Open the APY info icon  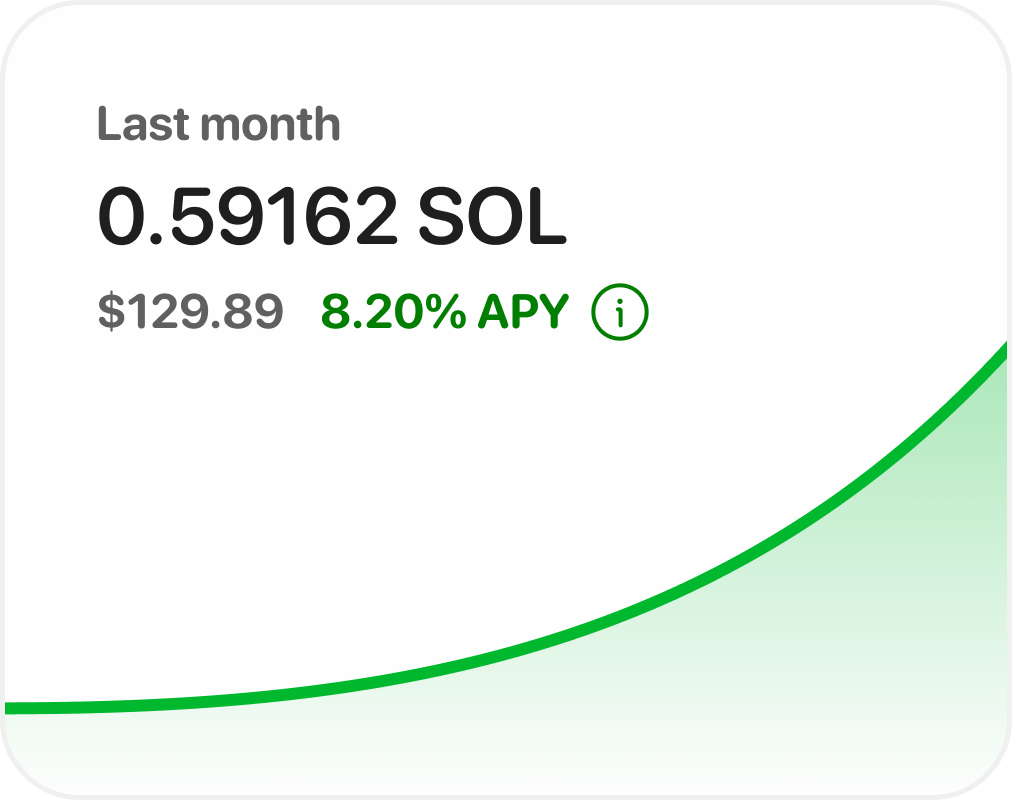[620, 313]
